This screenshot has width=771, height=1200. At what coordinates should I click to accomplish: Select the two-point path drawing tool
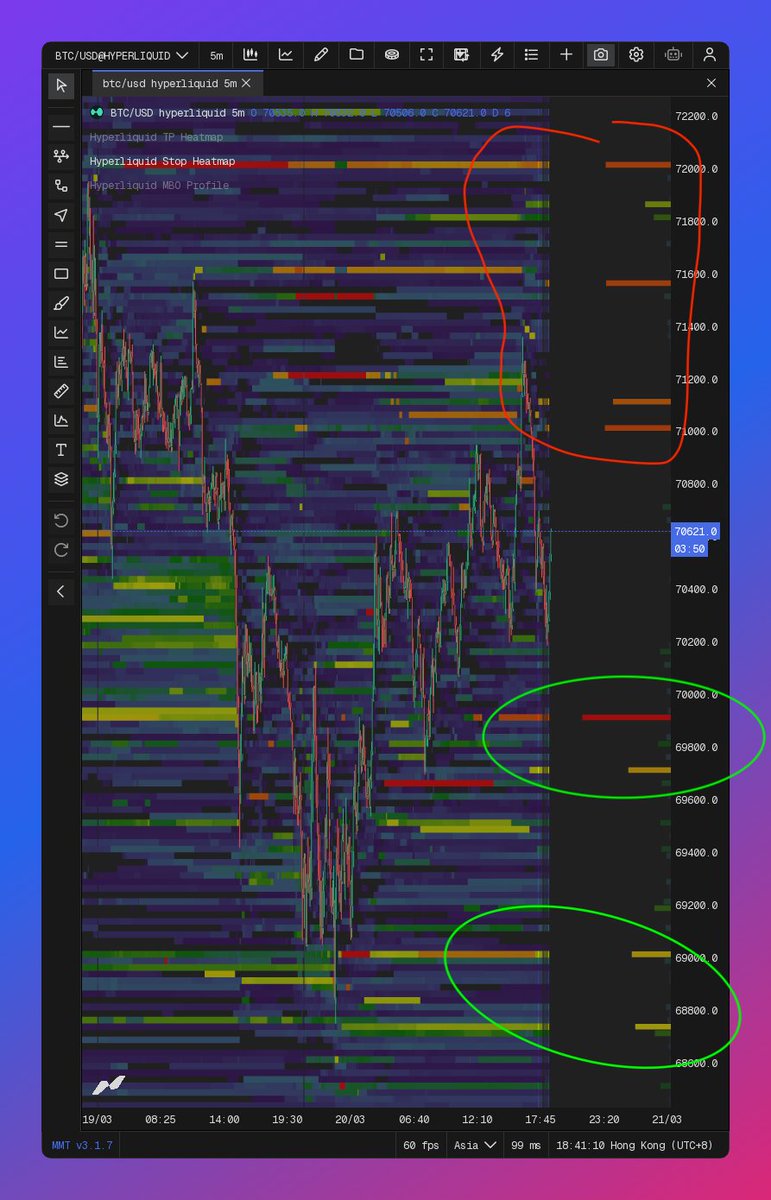pos(61,185)
